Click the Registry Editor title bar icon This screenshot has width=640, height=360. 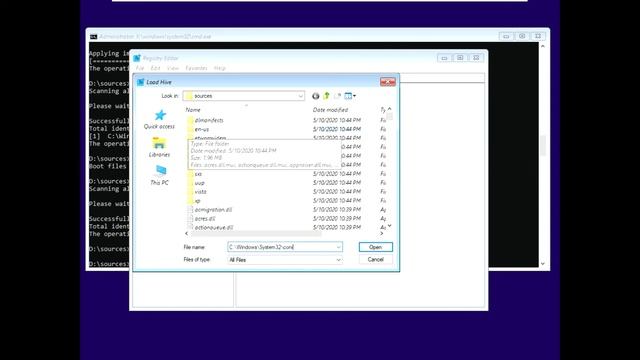[137, 58]
